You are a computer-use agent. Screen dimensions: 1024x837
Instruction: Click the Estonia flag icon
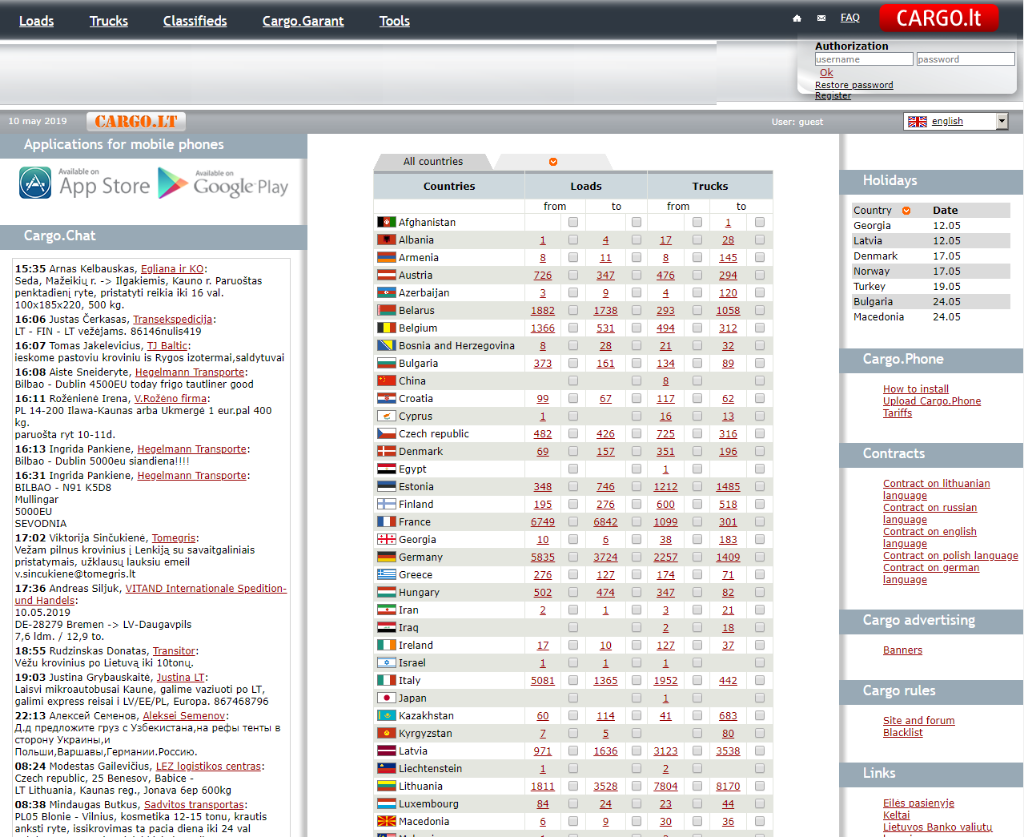click(387, 486)
